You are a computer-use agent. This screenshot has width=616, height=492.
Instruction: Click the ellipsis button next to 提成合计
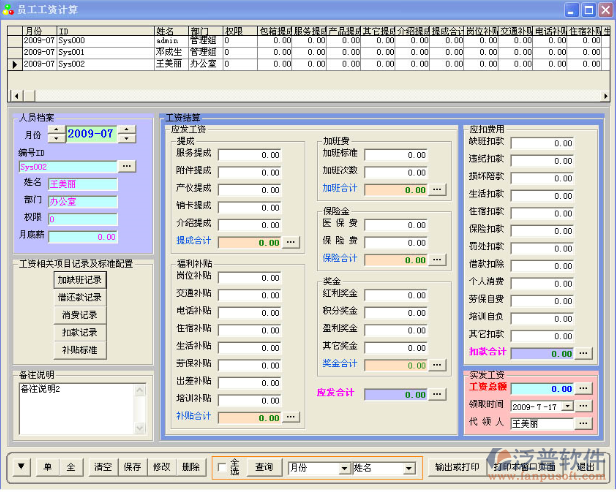pyautogui.click(x=290, y=241)
